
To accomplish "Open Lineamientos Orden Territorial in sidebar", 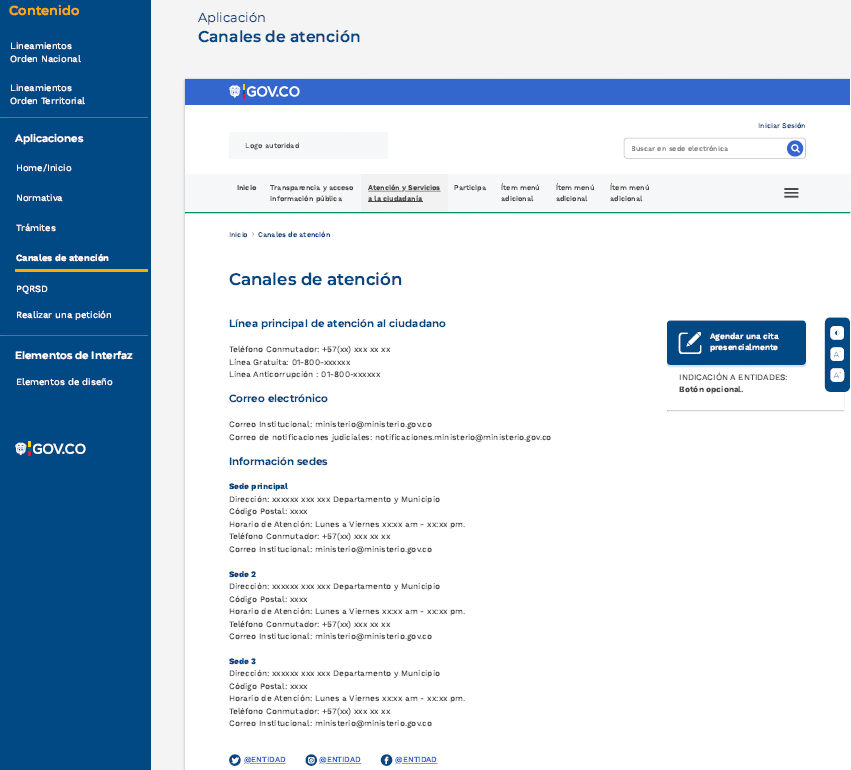I will [x=47, y=94].
